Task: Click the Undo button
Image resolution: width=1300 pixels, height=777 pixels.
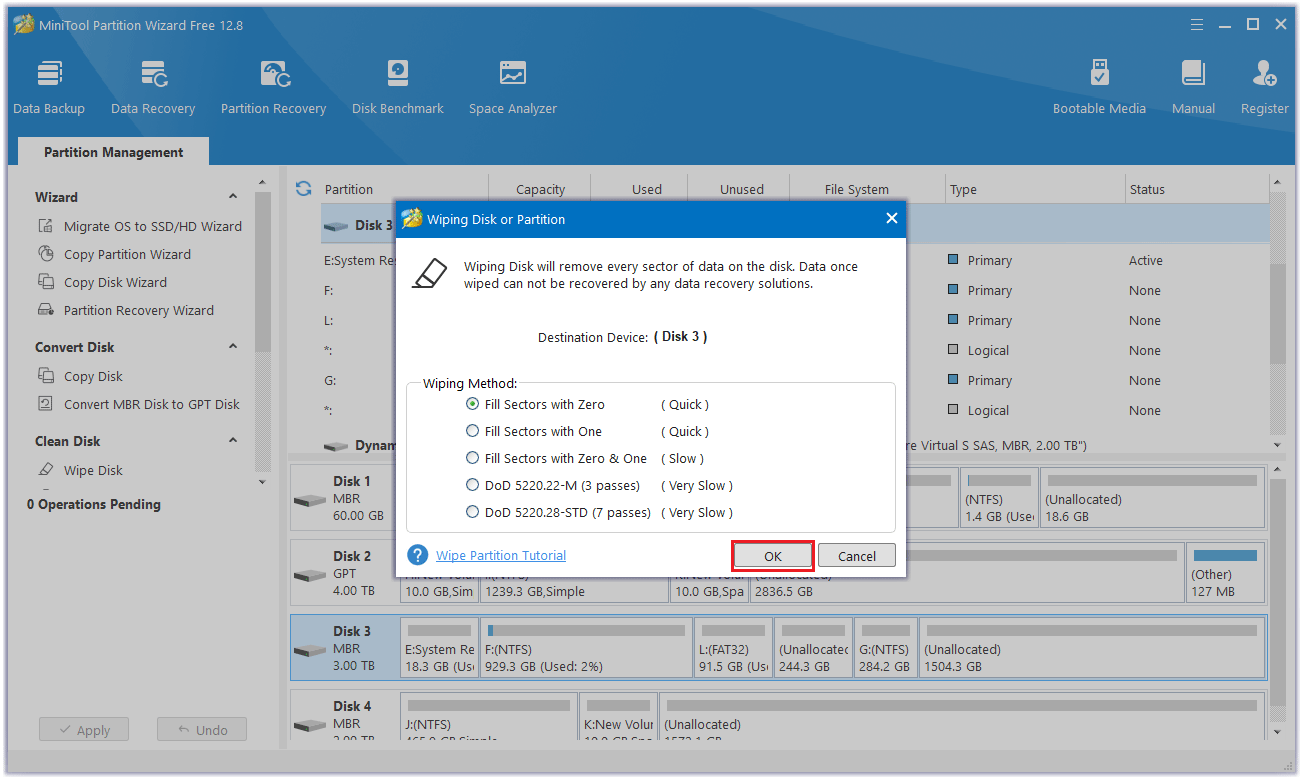Action: click(201, 730)
